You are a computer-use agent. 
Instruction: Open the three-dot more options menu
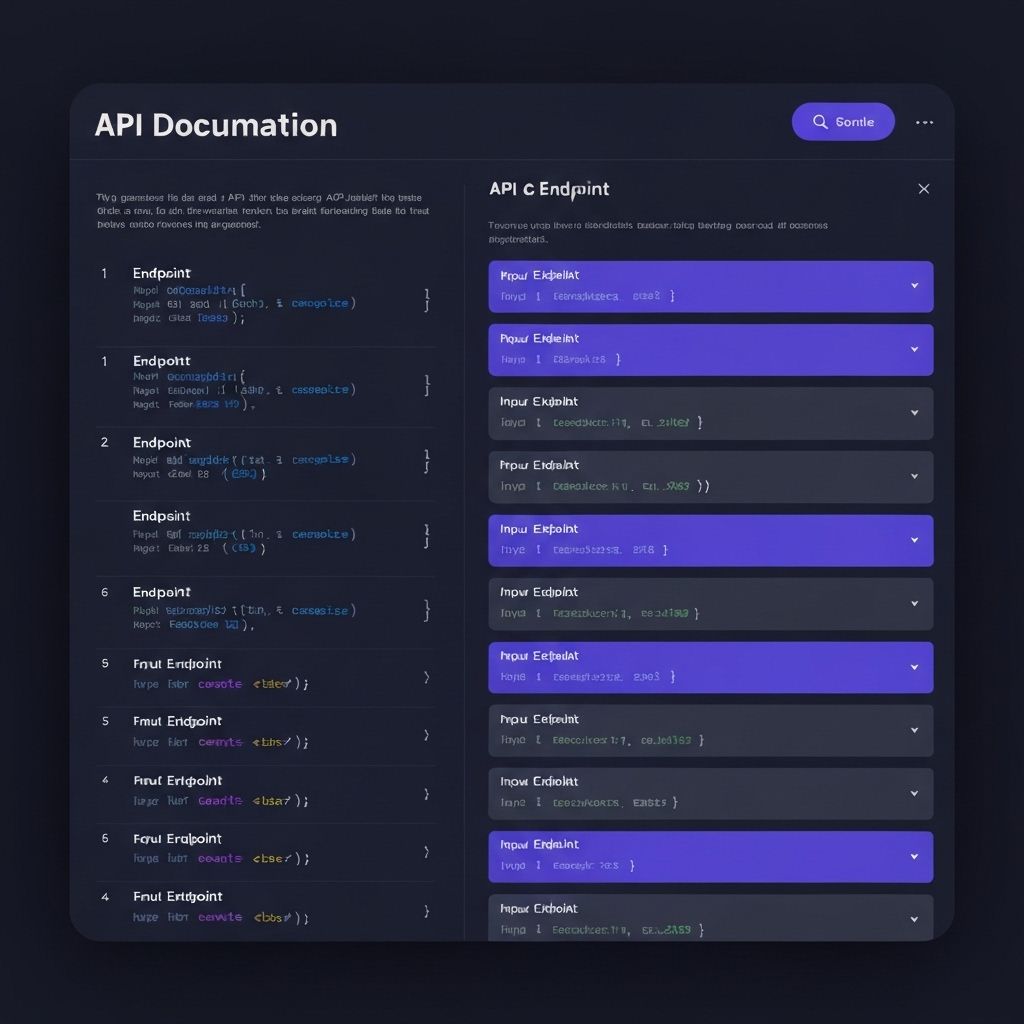(x=924, y=122)
